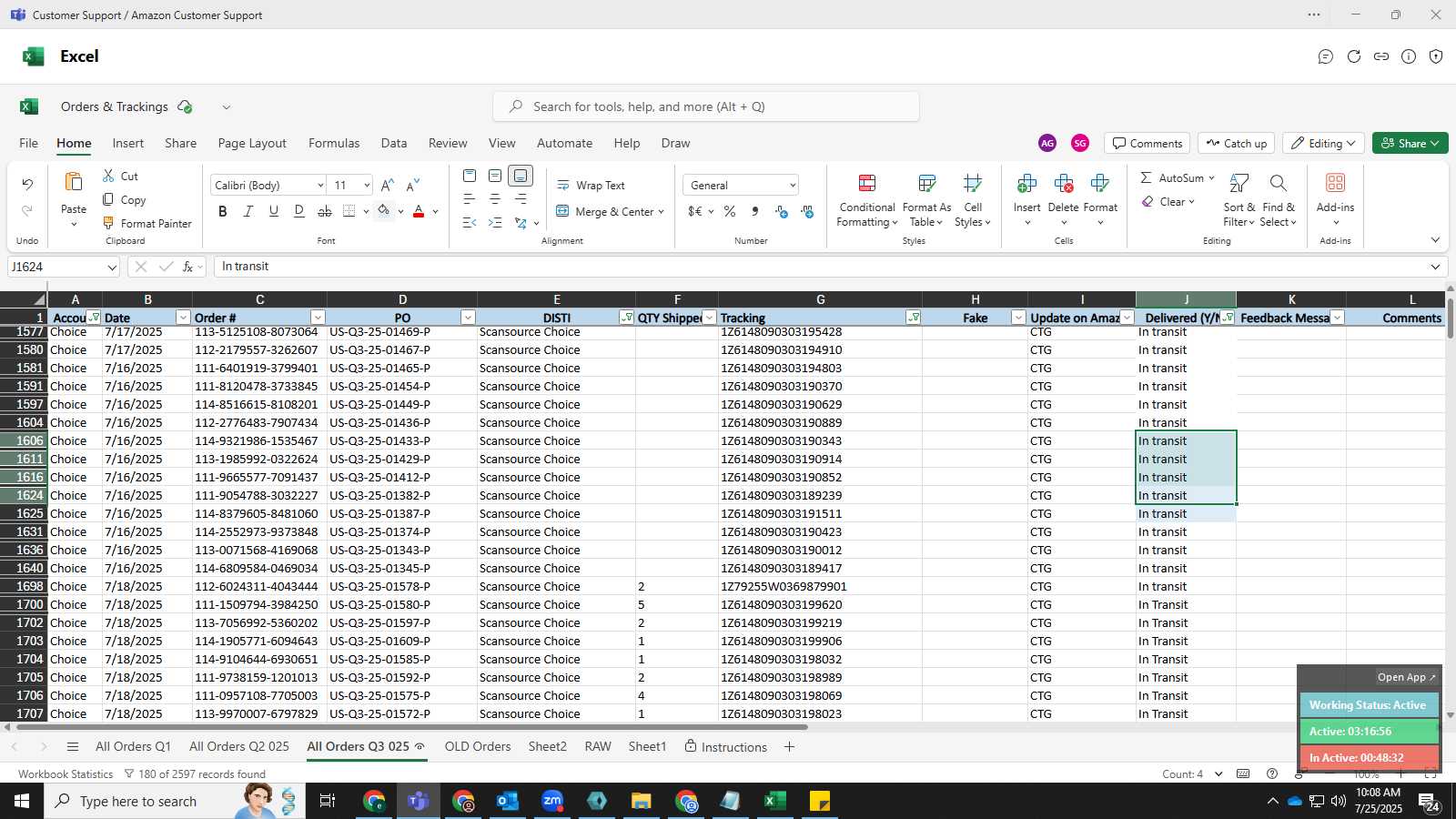Screen dimensions: 1456x819
Task: Collapse the ribbon chevron
Action: click(x=1435, y=240)
